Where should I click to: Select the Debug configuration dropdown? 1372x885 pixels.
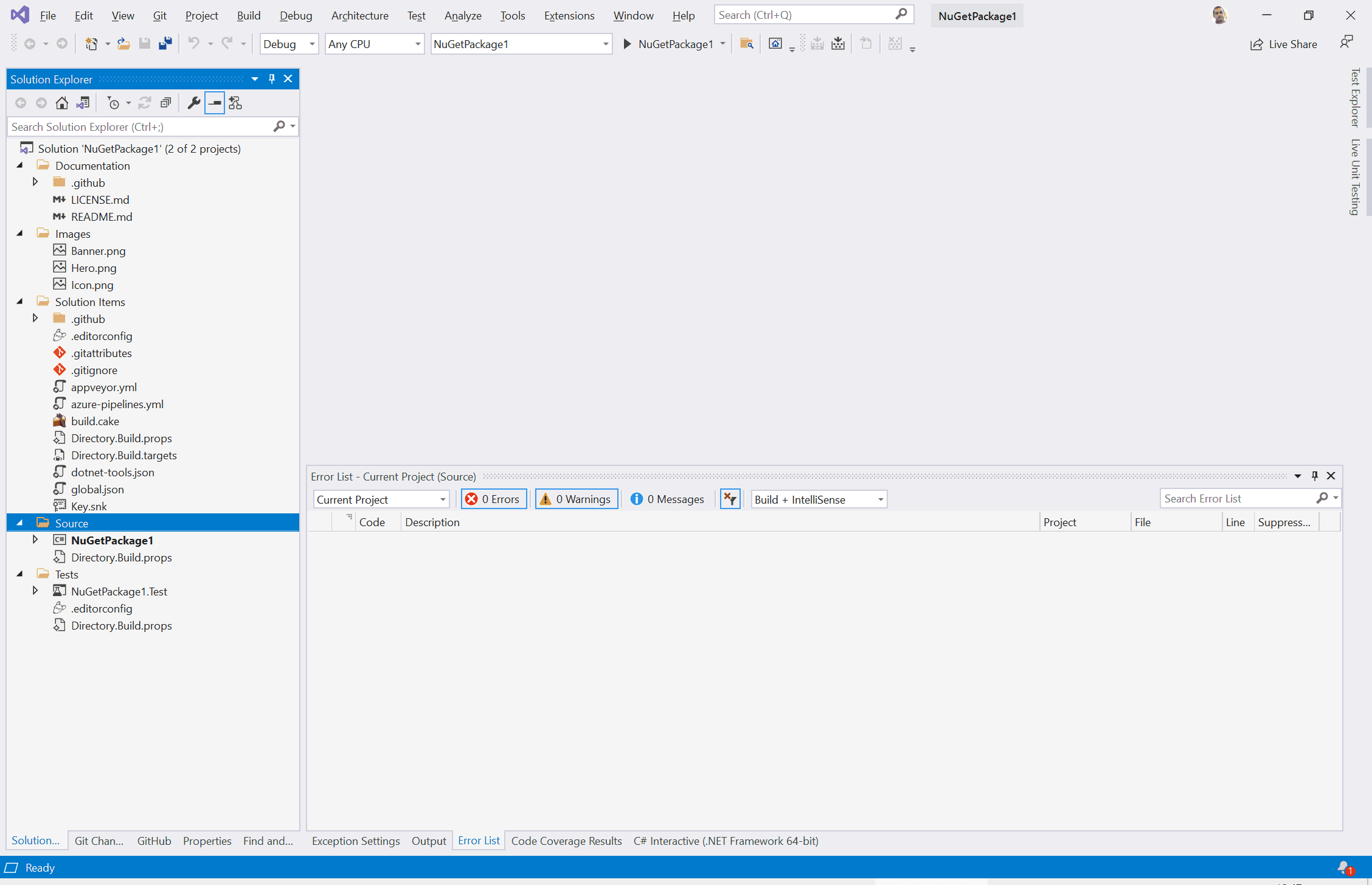[x=289, y=43]
